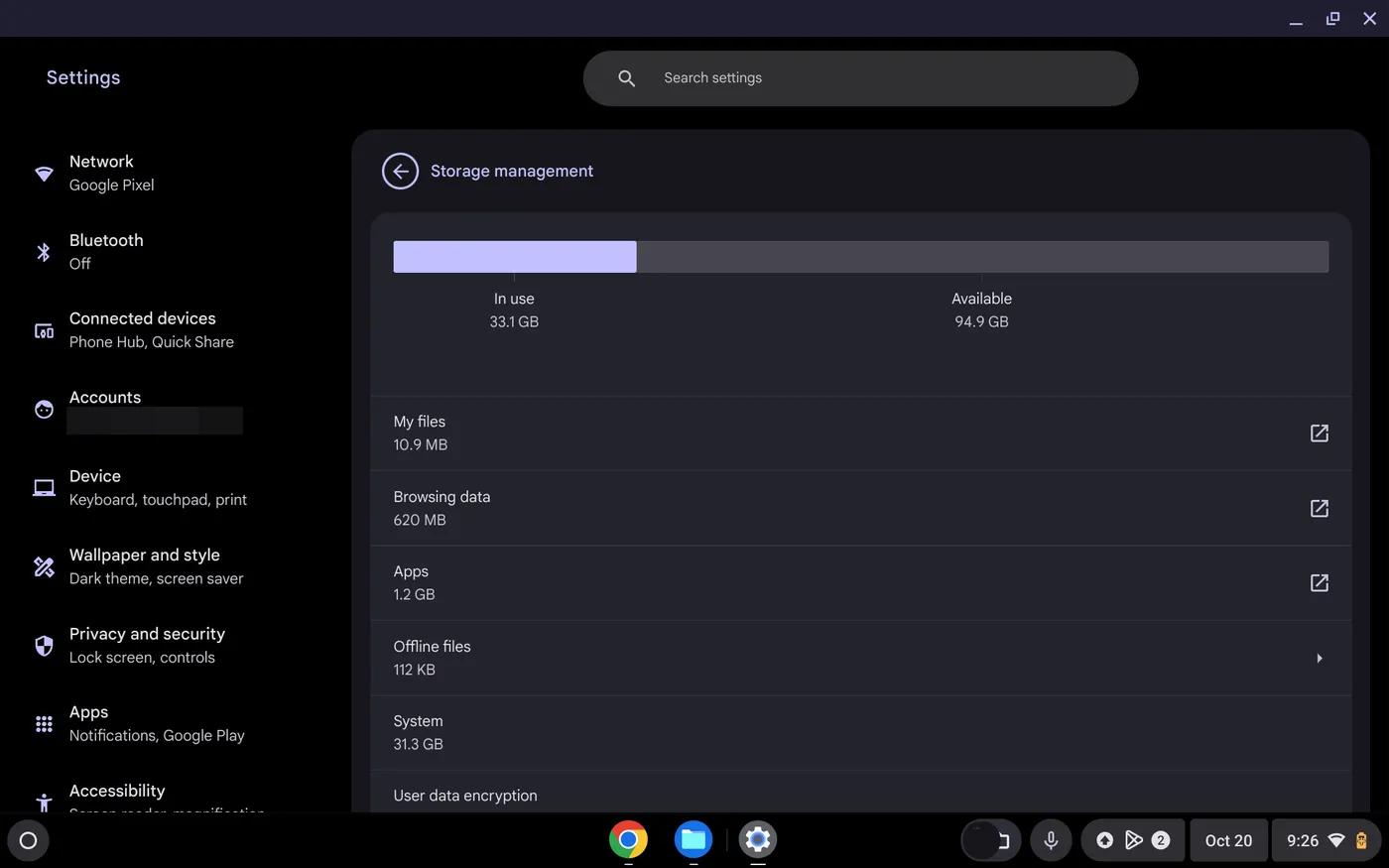Click the Wi-Fi status icon in tray
This screenshot has height=868, width=1389.
pyautogui.click(x=1336, y=840)
